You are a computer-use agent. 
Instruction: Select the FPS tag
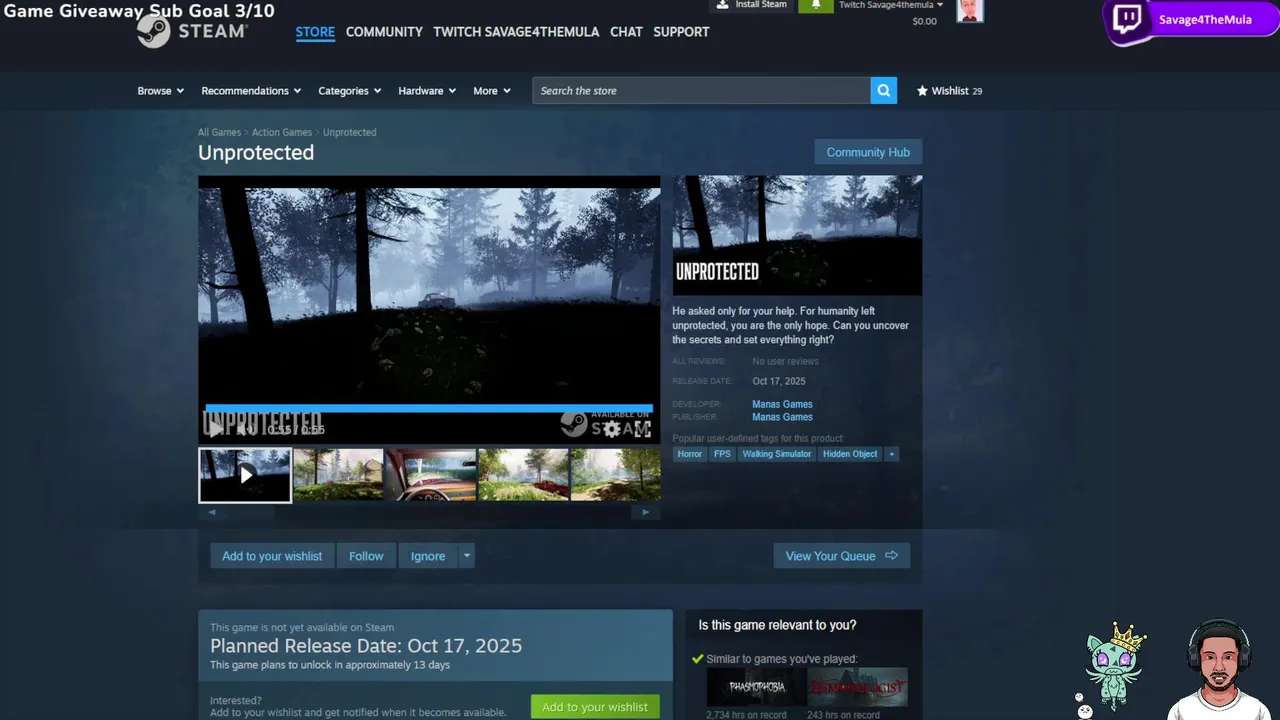point(722,454)
